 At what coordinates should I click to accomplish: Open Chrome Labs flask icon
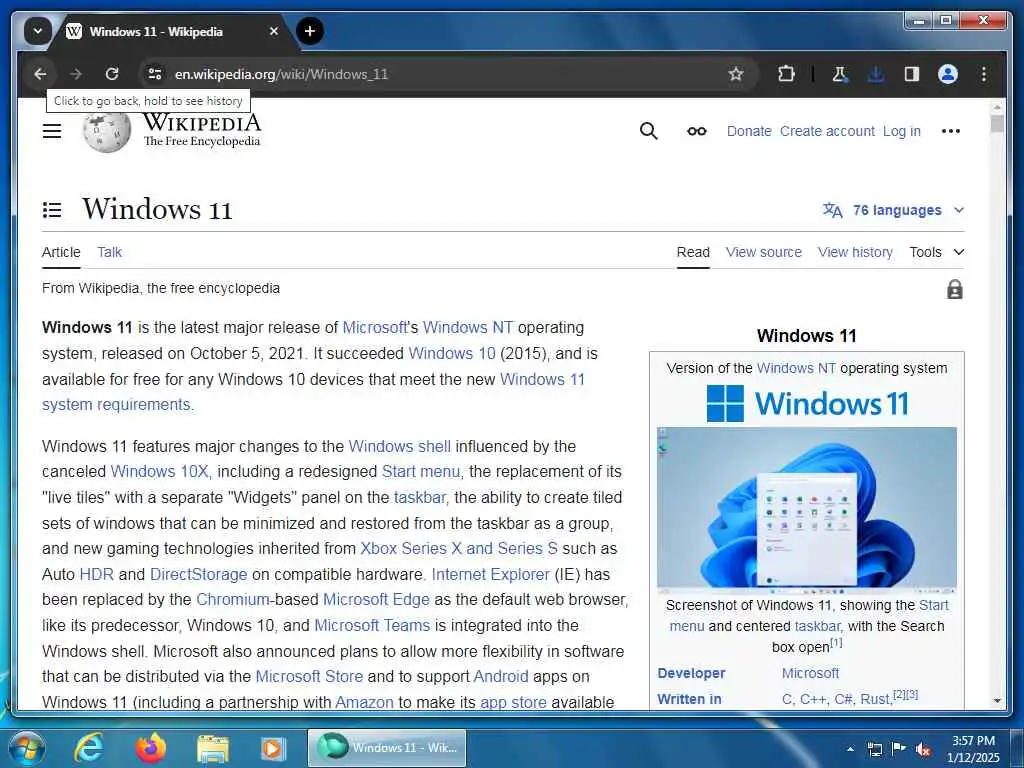[840, 74]
